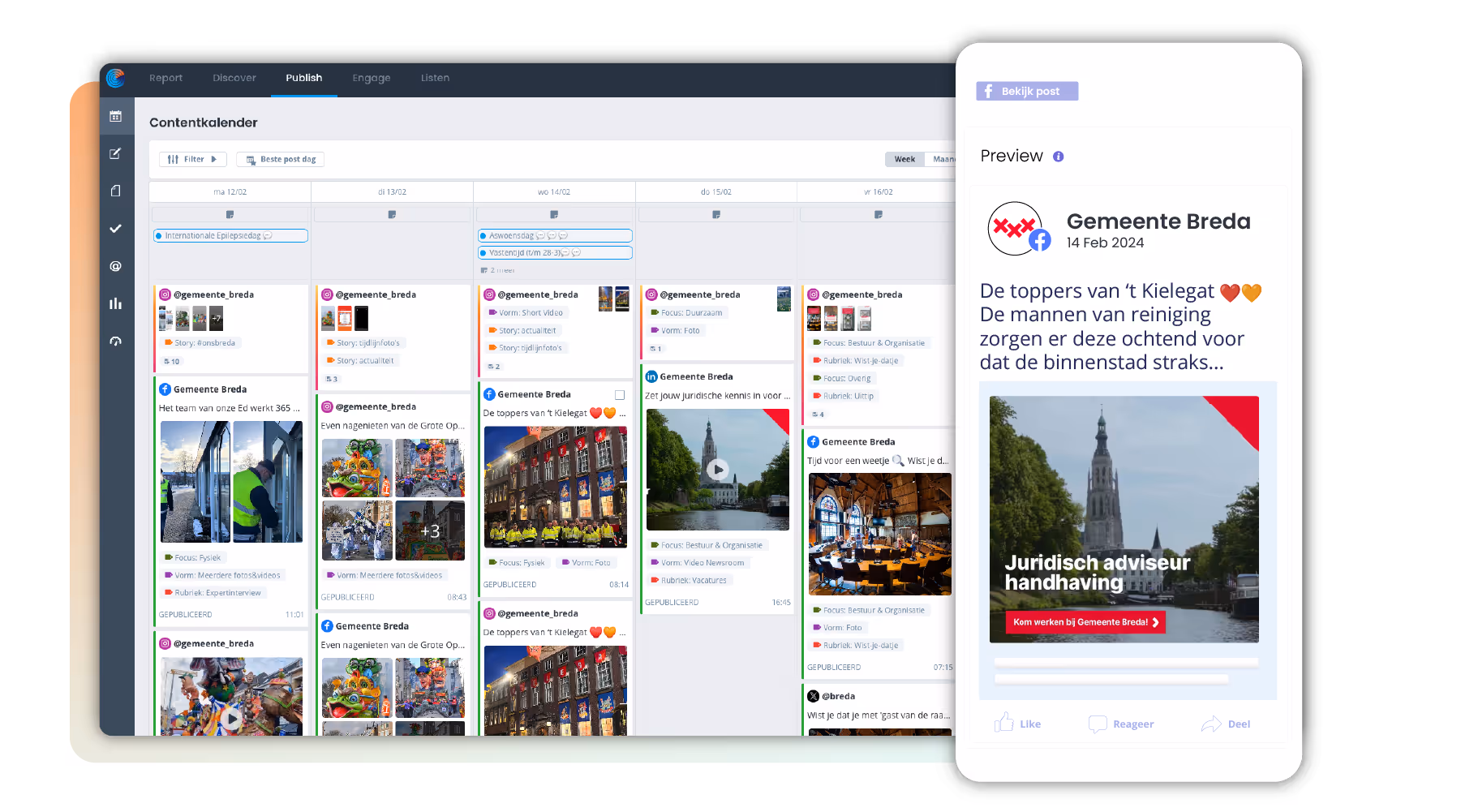The width and height of the screenshot is (1461, 812).
Task: Expand the Filter options arrow
Action: [x=214, y=159]
